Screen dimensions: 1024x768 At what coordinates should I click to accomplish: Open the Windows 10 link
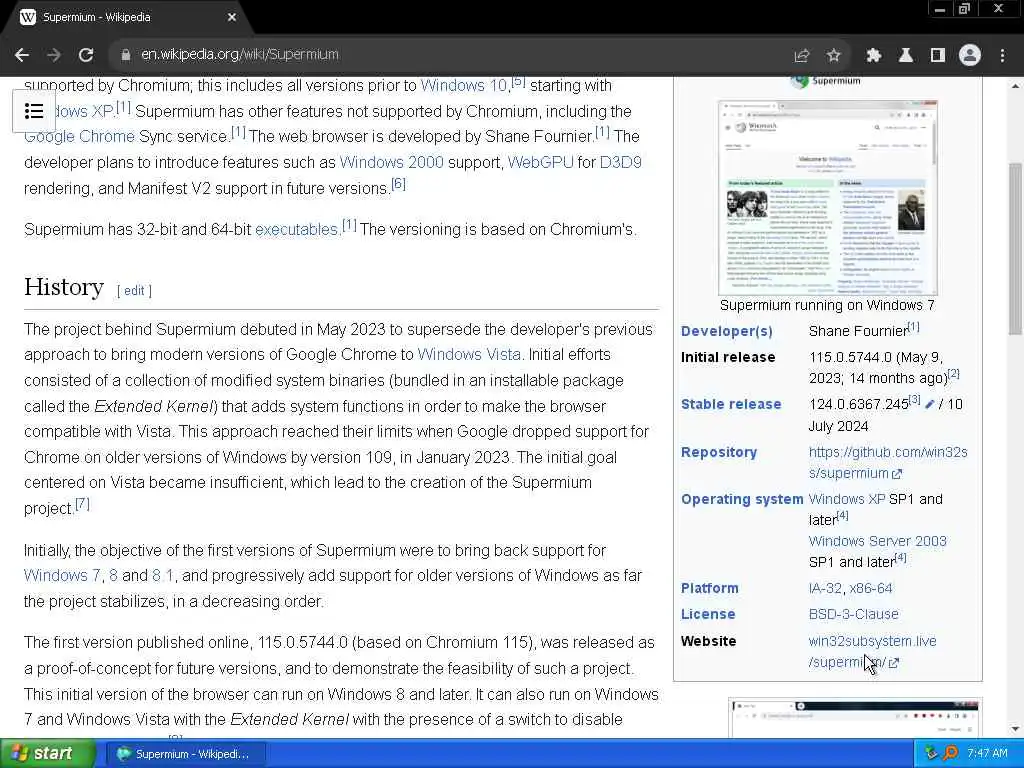464,86
